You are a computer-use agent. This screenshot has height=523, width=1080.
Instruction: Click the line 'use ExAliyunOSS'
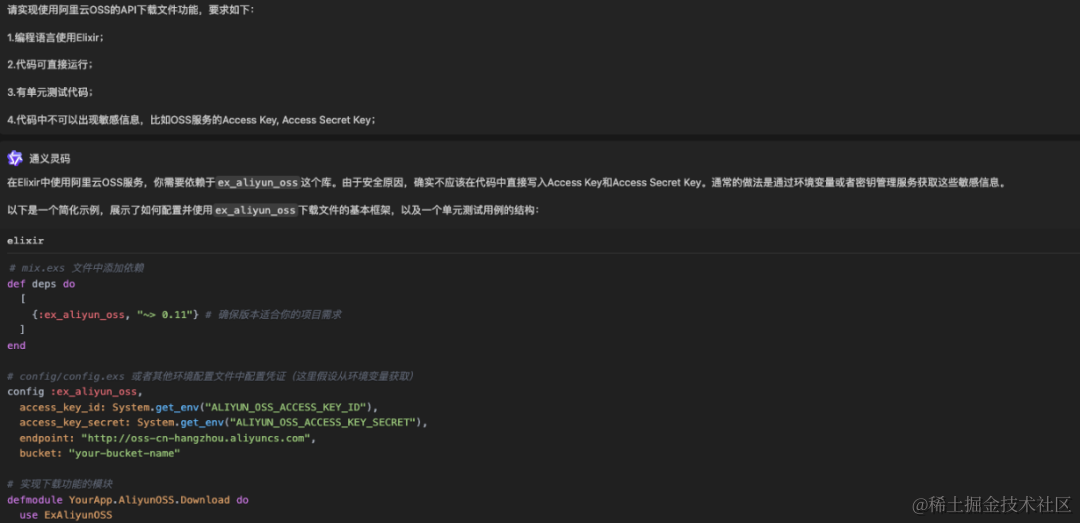tap(65, 515)
